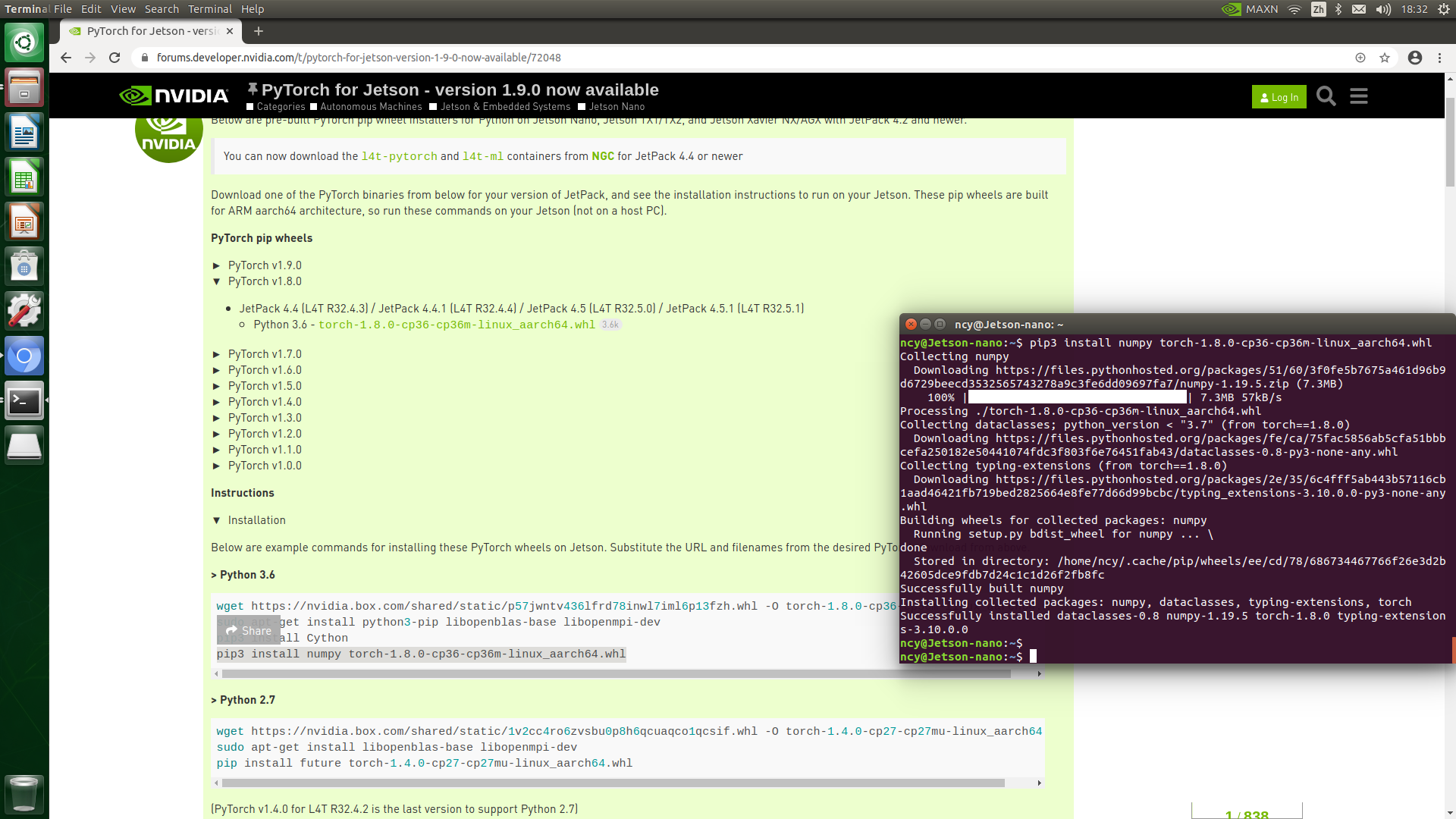The width and height of the screenshot is (1456, 819).
Task: Bookmark this page with the star icon
Action: pyautogui.click(x=1385, y=58)
